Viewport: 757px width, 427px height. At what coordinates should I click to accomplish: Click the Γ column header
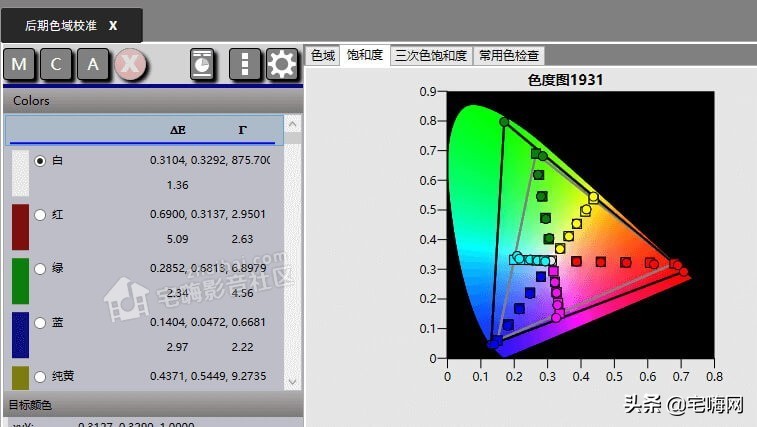pyautogui.click(x=242, y=130)
